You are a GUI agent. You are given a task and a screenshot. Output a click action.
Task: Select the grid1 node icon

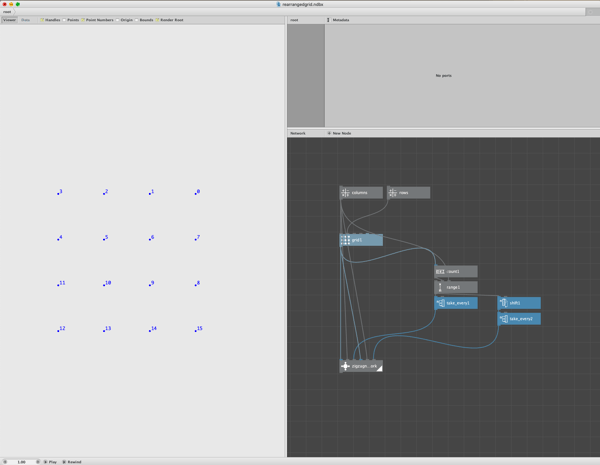coord(345,240)
